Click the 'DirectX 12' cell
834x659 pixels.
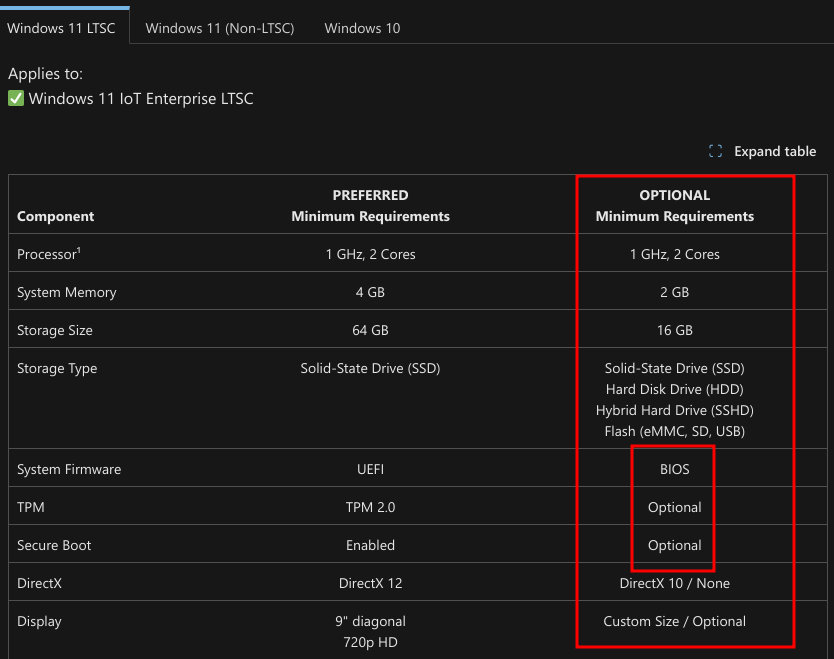[x=370, y=583]
